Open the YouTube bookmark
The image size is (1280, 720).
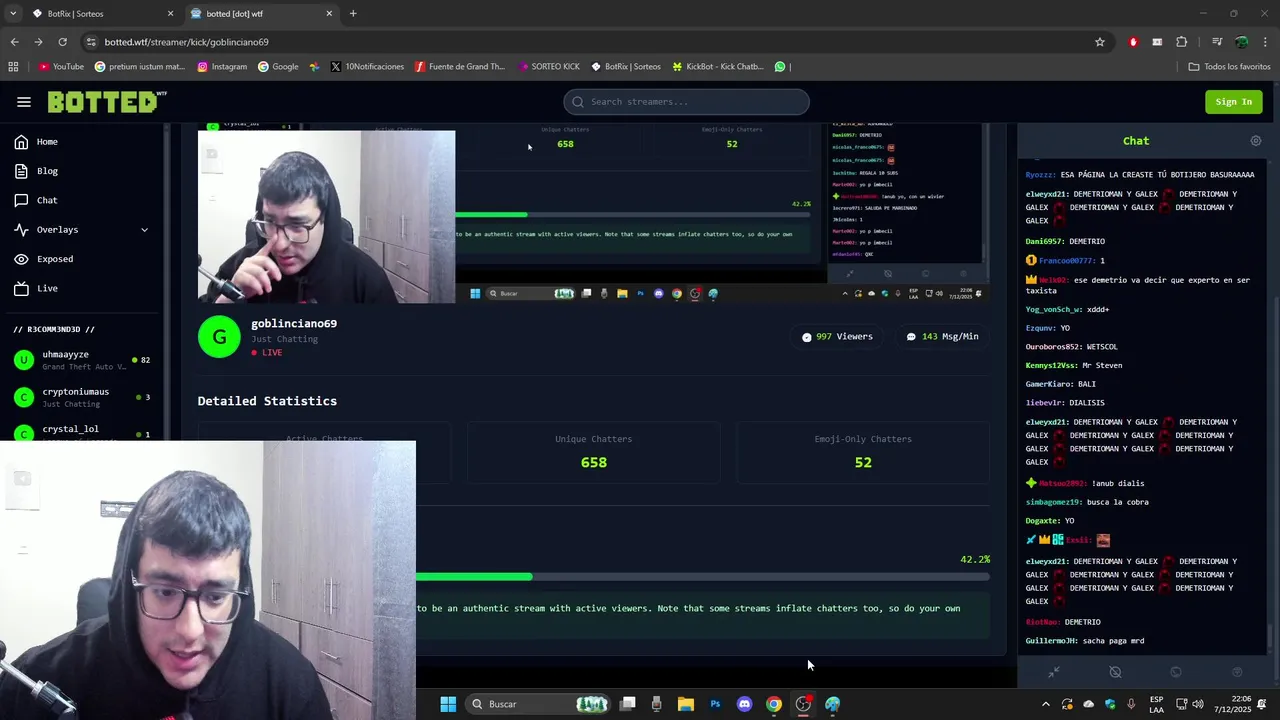(61, 67)
